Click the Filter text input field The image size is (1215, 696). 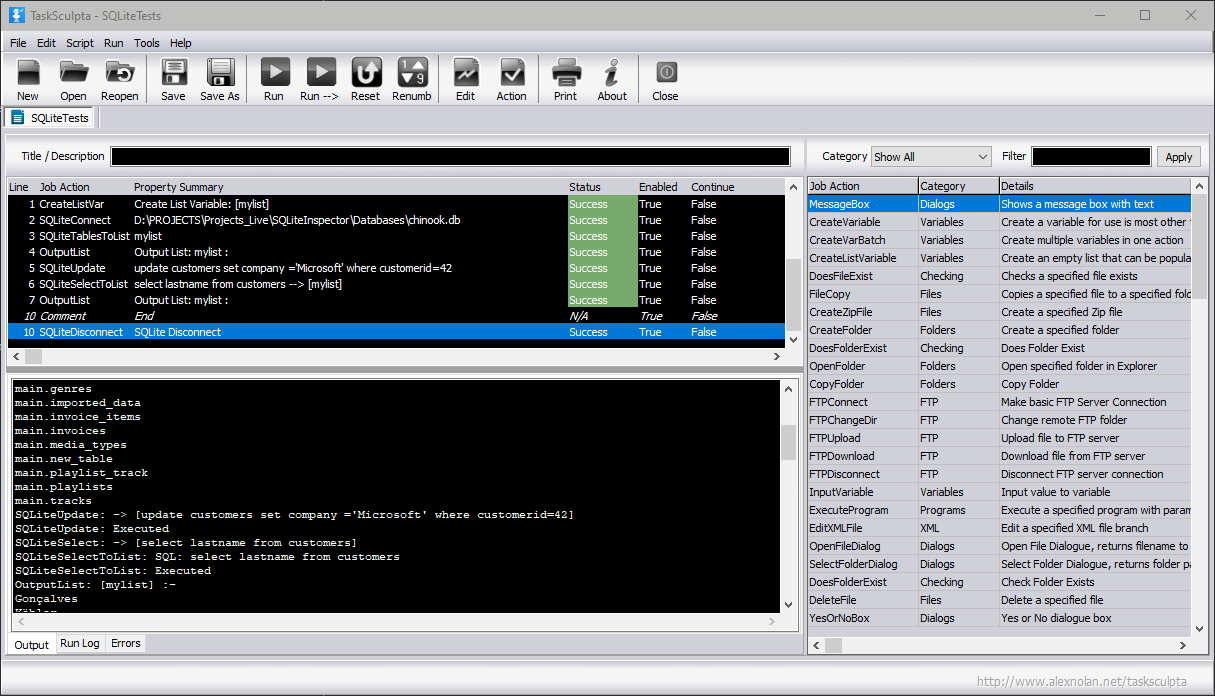point(1091,157)
